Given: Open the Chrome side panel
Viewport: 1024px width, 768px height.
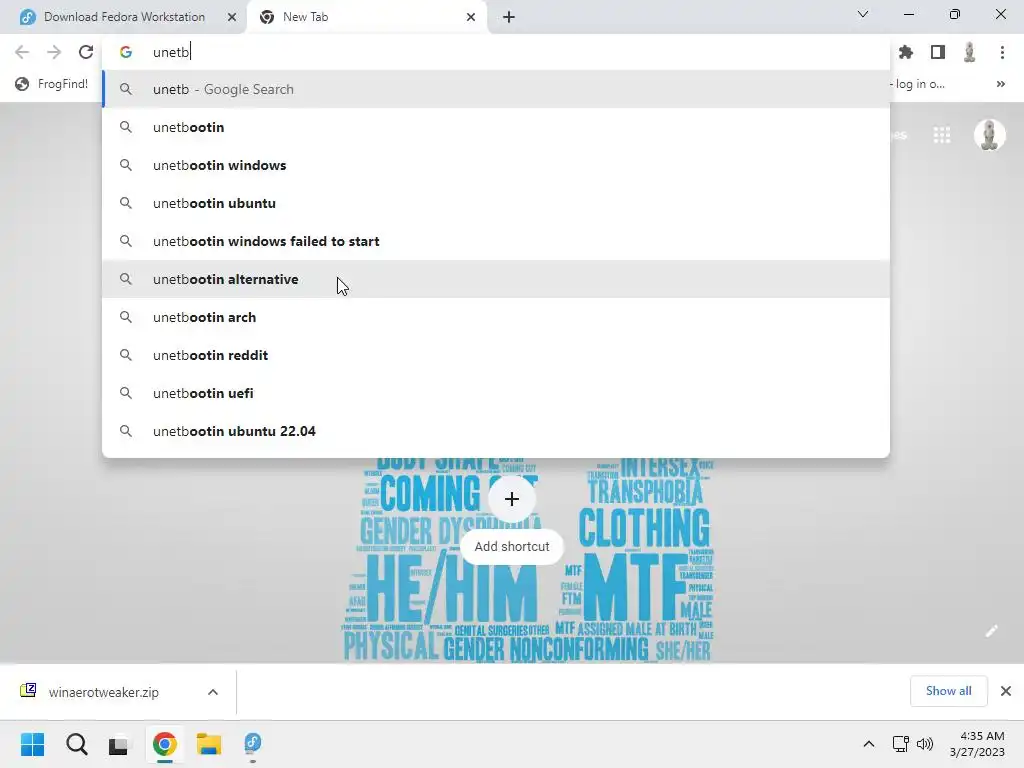Looking at the screenshot, I should point(938,52).
